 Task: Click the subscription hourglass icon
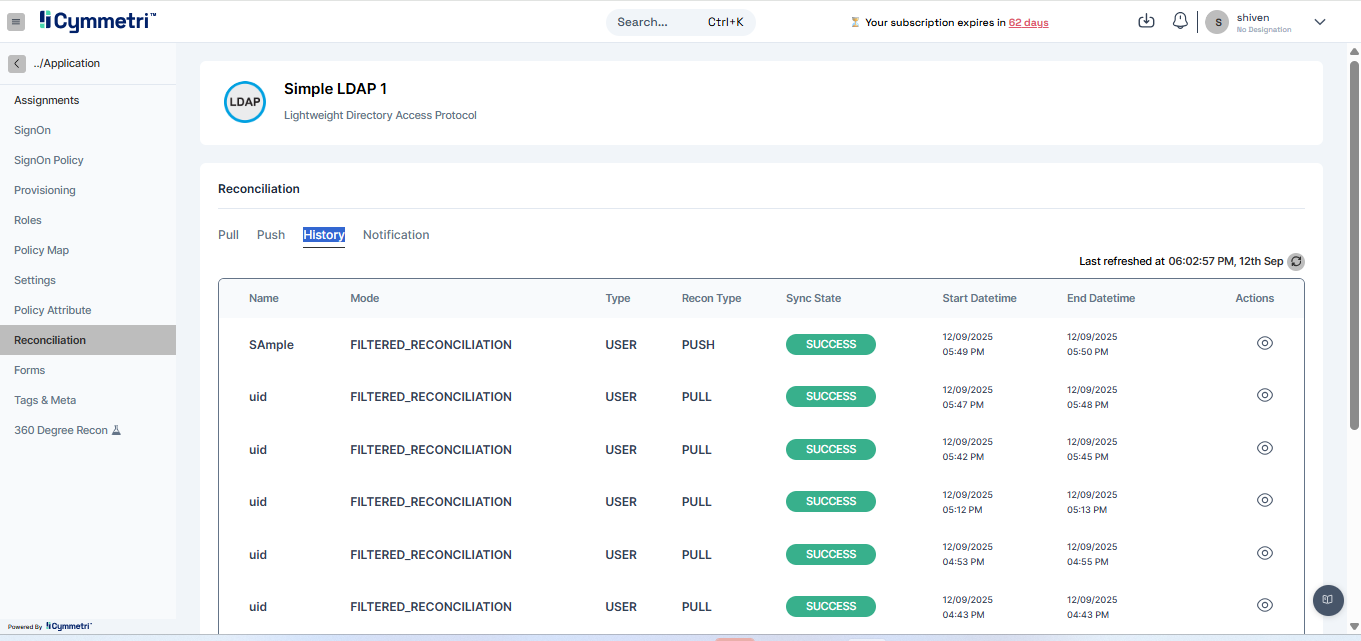coord(855,22)
